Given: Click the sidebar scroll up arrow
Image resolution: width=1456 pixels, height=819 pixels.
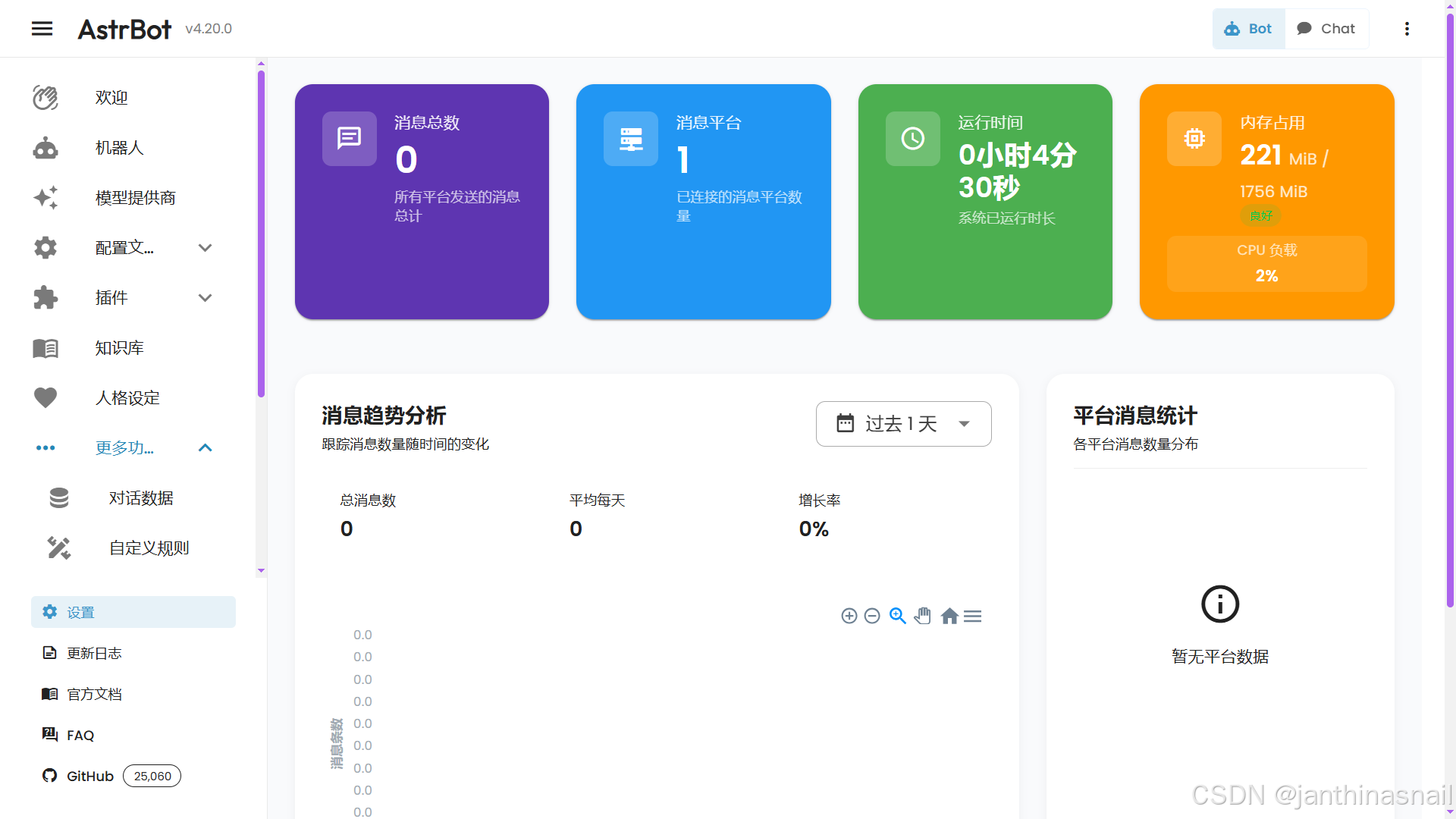Looking at the screenshot, I should [261, 64].
